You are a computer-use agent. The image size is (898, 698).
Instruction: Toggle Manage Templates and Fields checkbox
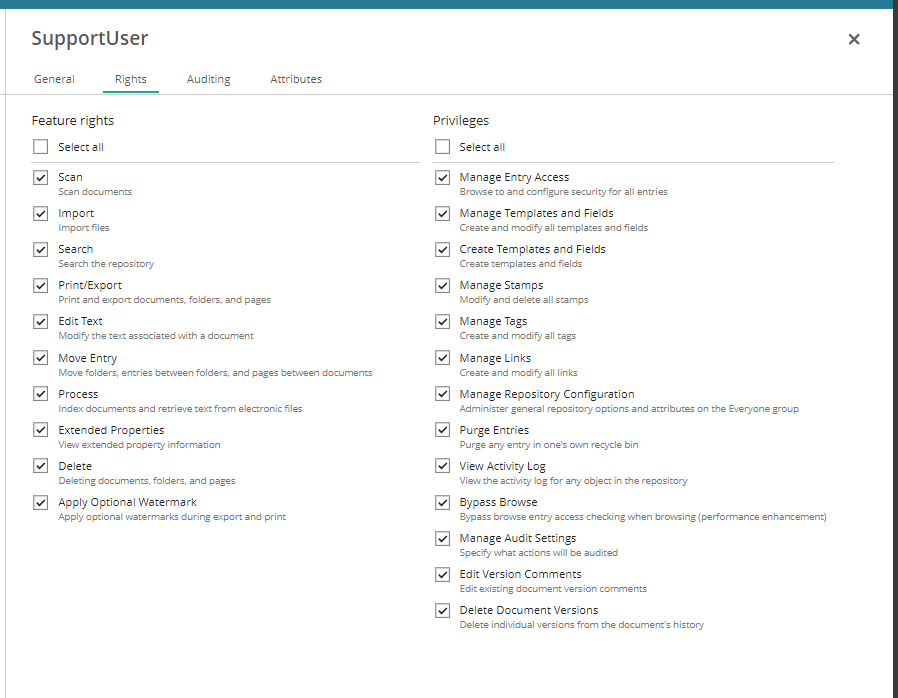(x=442, y=214)
